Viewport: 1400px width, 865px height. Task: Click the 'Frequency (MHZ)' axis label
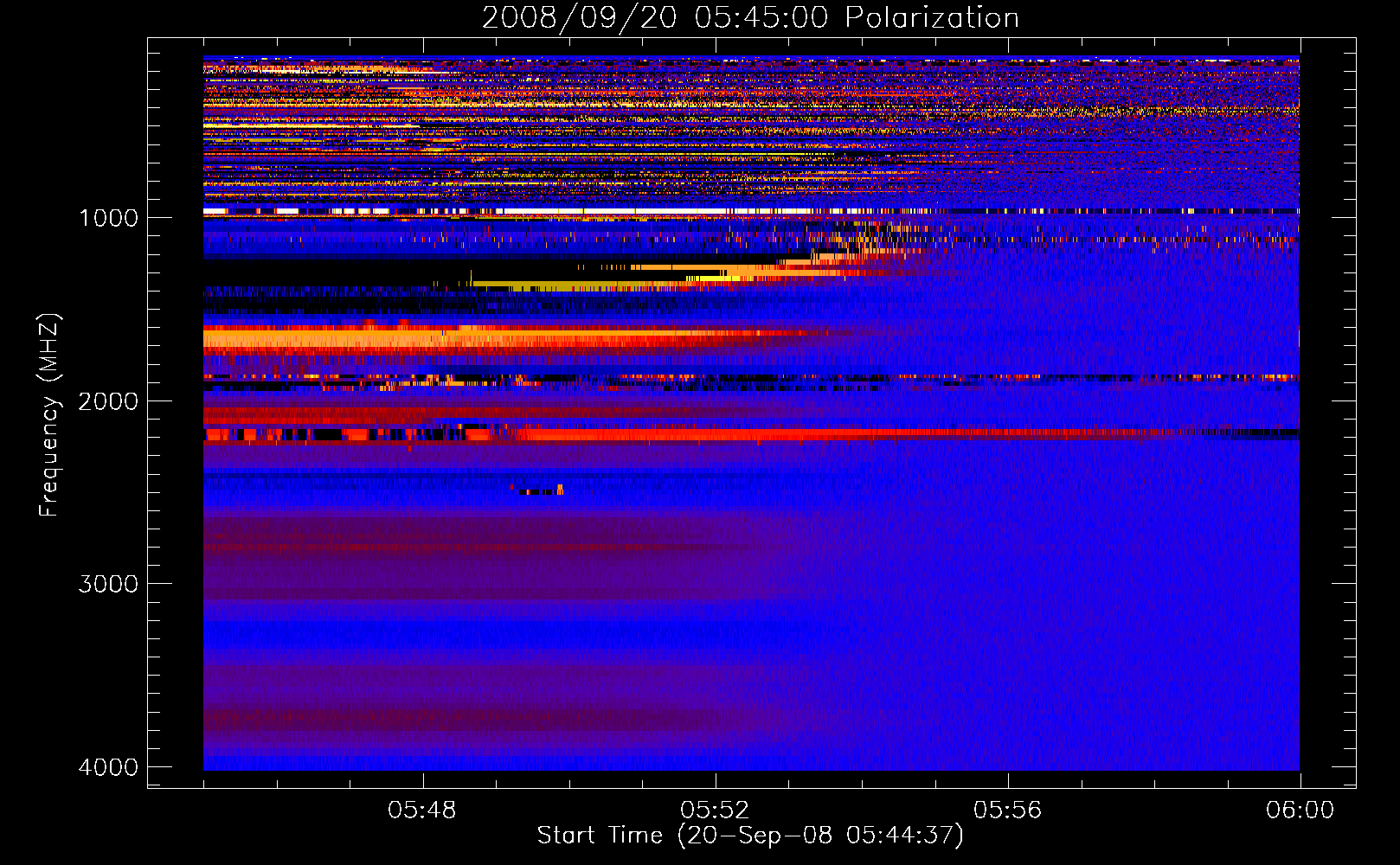point(49,415)
